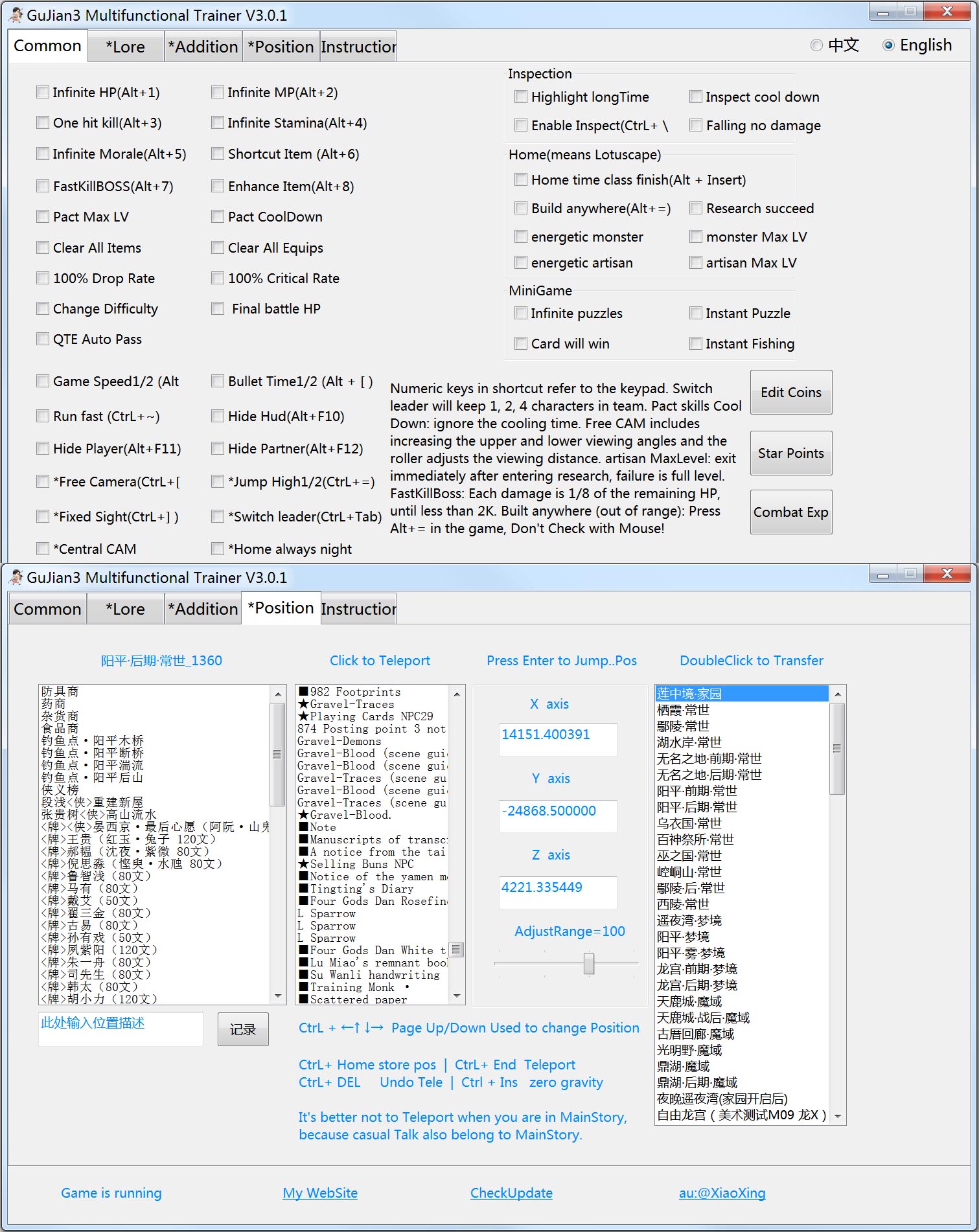The image size is (979, 1232).
Task: Select 莲中境·家园 in transfer list
Action: (742, 693)
